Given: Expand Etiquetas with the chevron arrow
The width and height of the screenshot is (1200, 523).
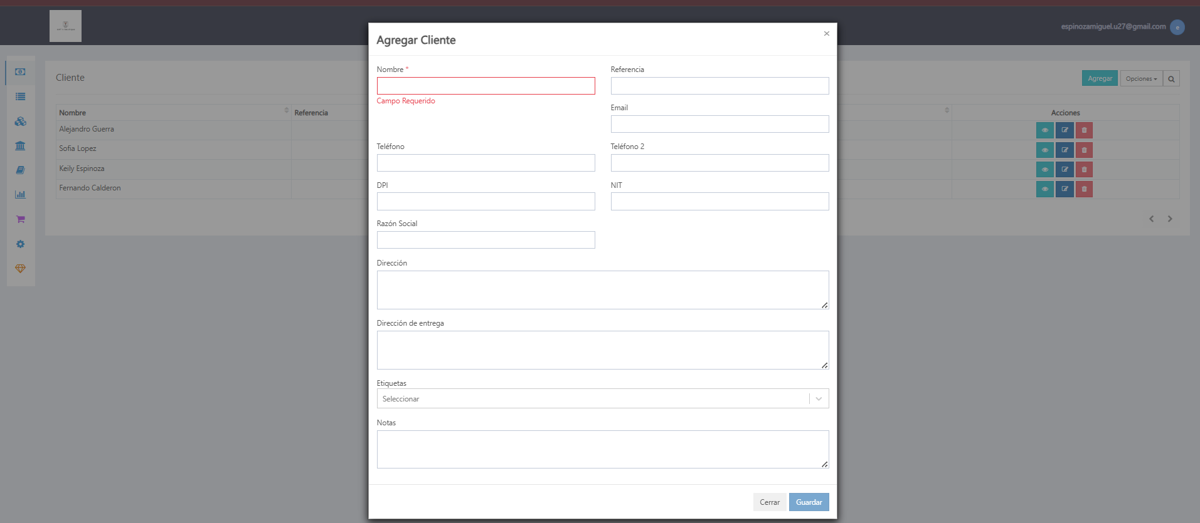Looking at the screenshot, I should 819,399.
